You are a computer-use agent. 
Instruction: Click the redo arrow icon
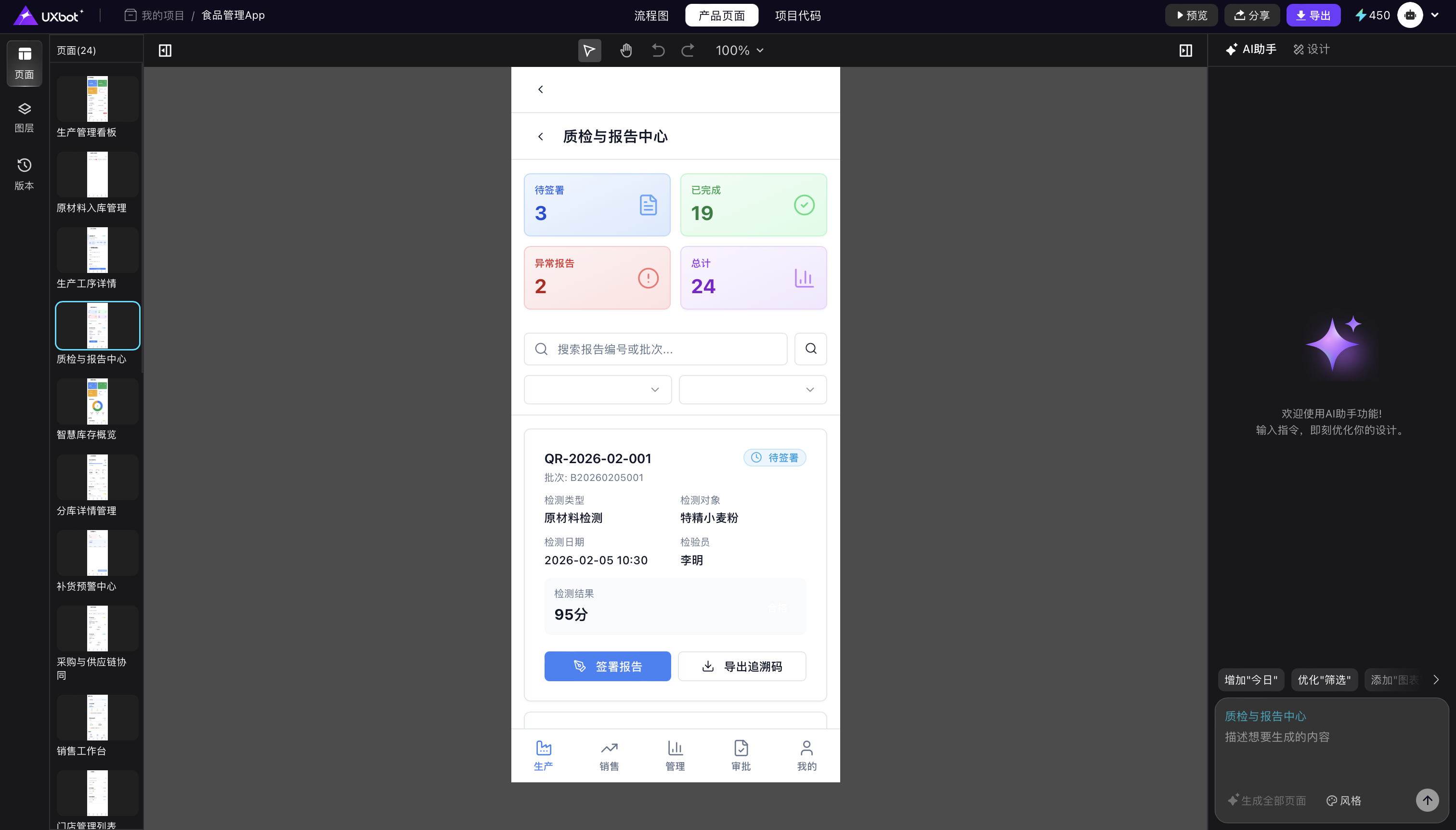point(688,51)
